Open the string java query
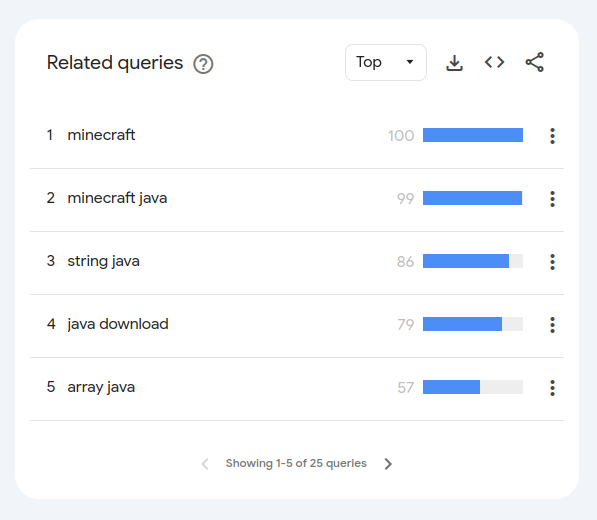The width and height of the screenshot is (597, 520). 104,261
